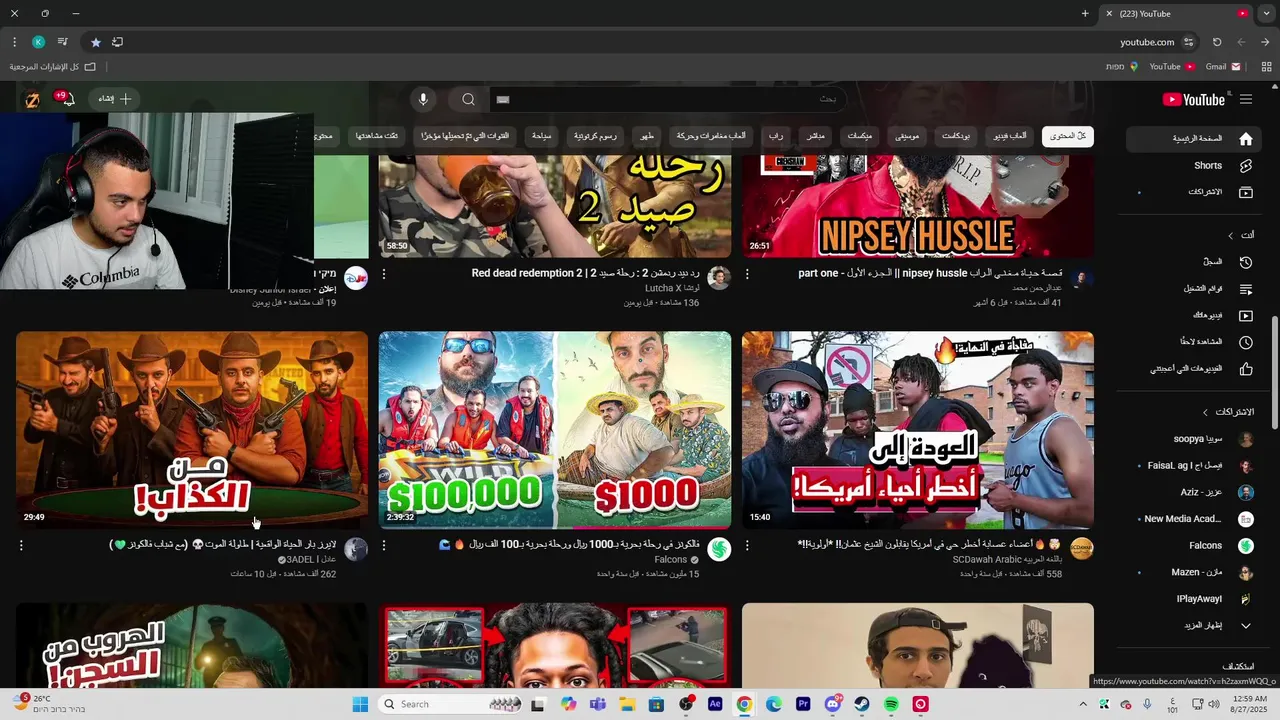
Task: Open Steam from the taskbar
Action: [x=862, y=705]
